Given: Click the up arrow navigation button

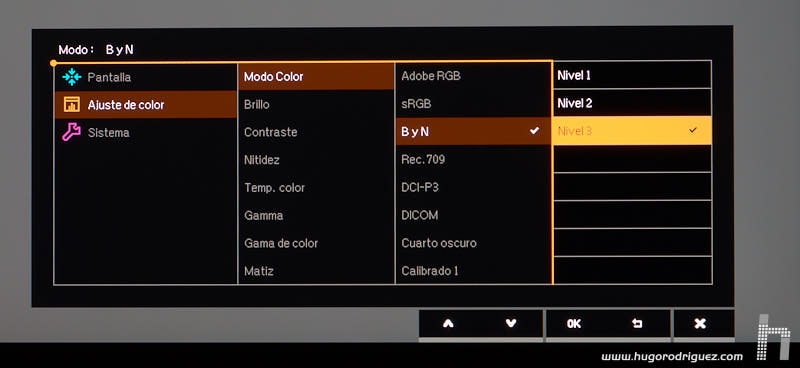Looking at the screenshot, I should tap(448, 324).
